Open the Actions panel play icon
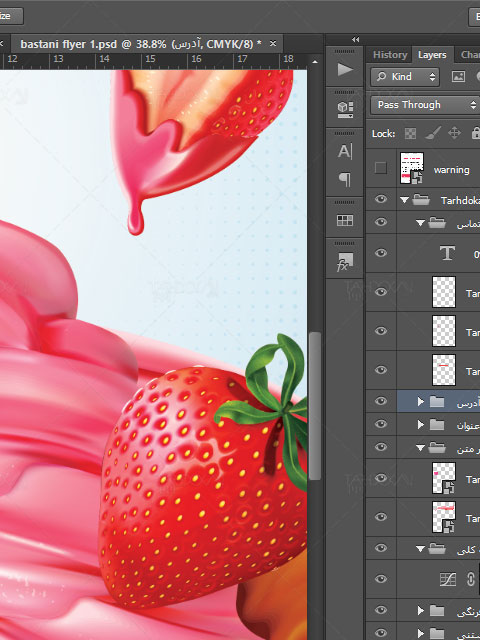480x640 pixels. tap(345, 69)
